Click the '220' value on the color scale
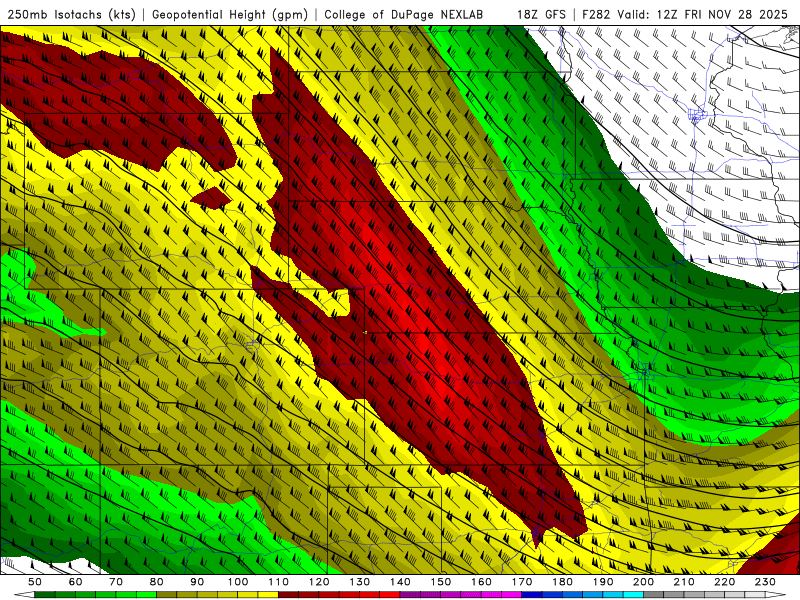800x600 pixels. tap(725, 582)
